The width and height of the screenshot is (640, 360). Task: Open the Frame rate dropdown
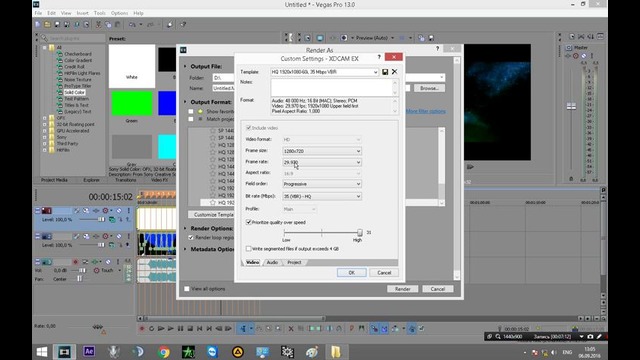[322, 162]
